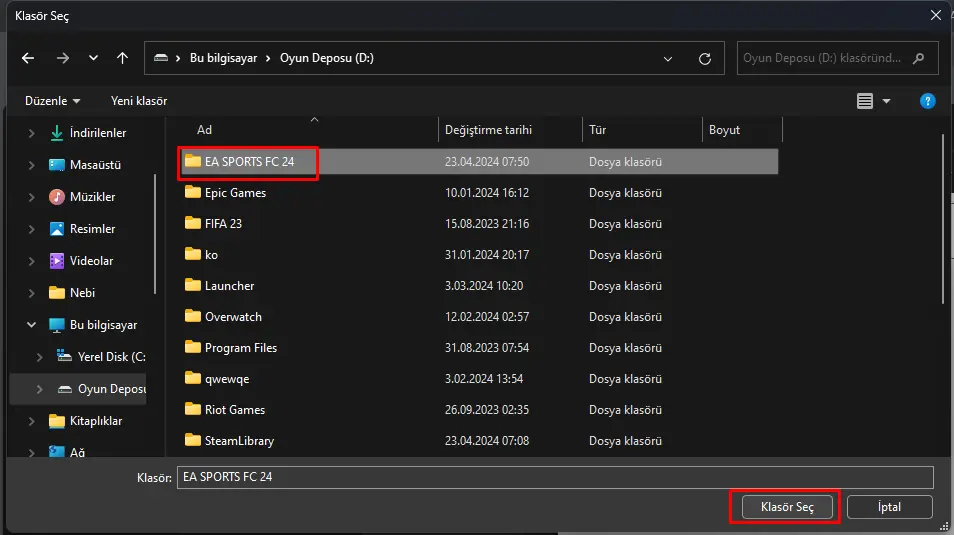Select the SteamLibrary folder icon

[193, 440]
